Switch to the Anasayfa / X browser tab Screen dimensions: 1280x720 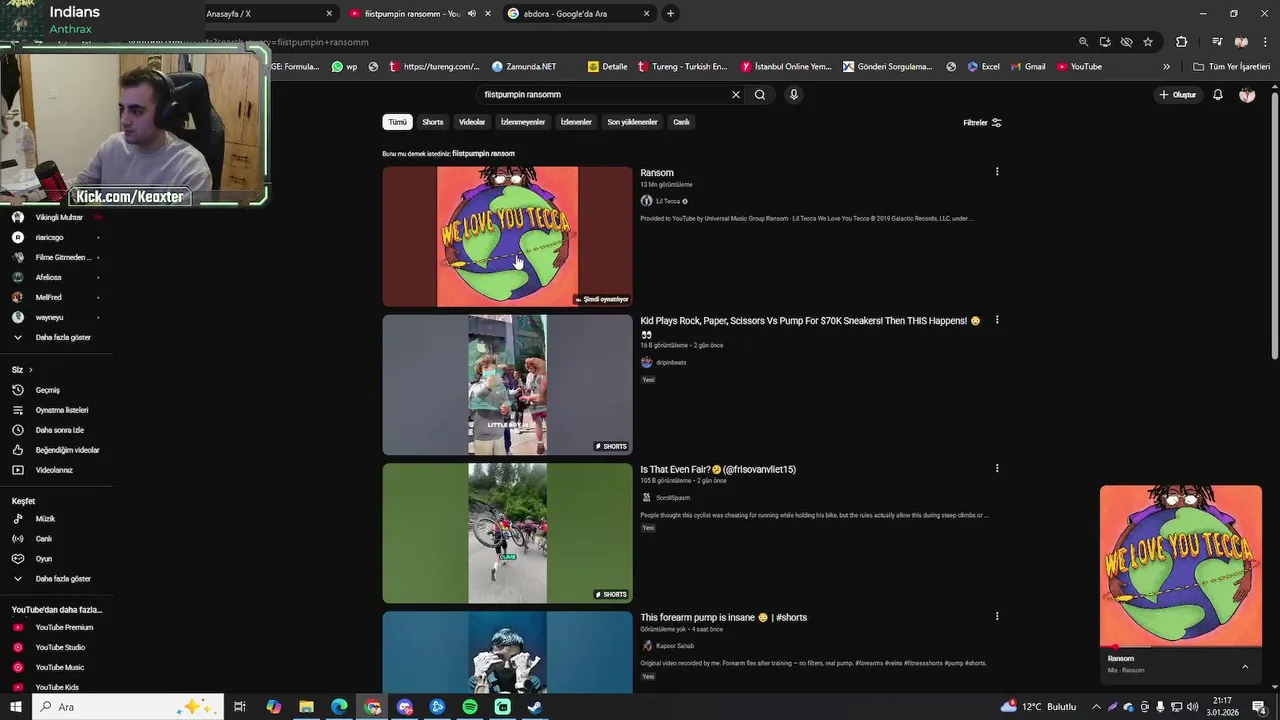click(x=262, y=14)
